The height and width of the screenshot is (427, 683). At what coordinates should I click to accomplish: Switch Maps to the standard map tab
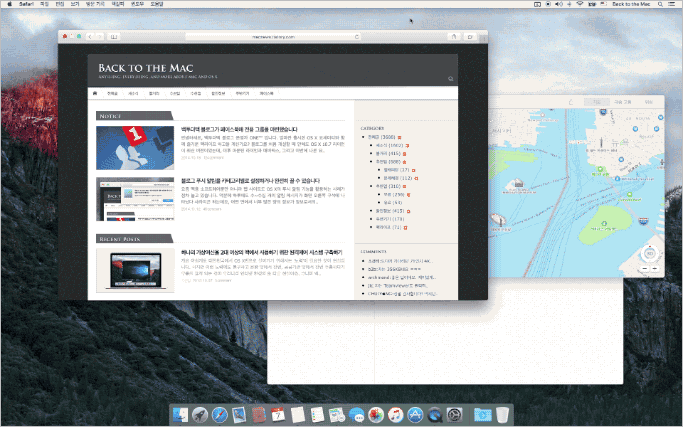pyautogui.click(x=597, y=102)
